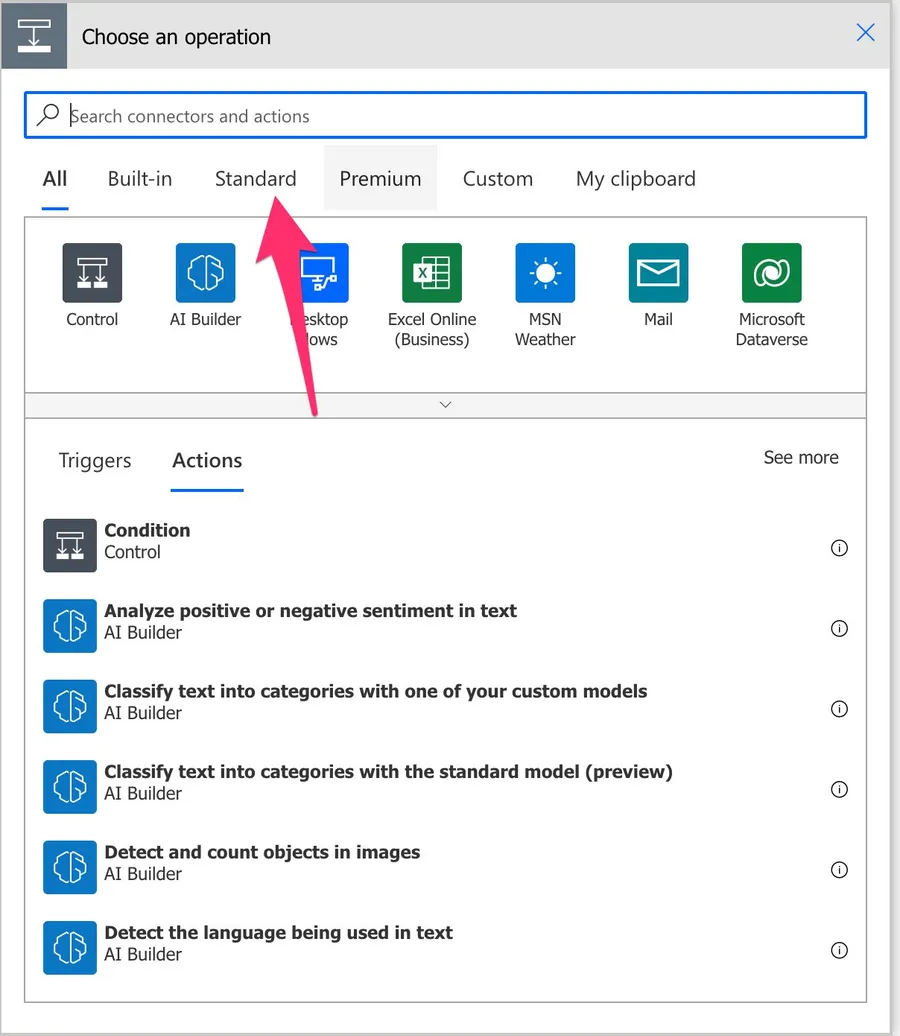
Task: View info for Analyze sentiment action
Action: coord(839,629)
